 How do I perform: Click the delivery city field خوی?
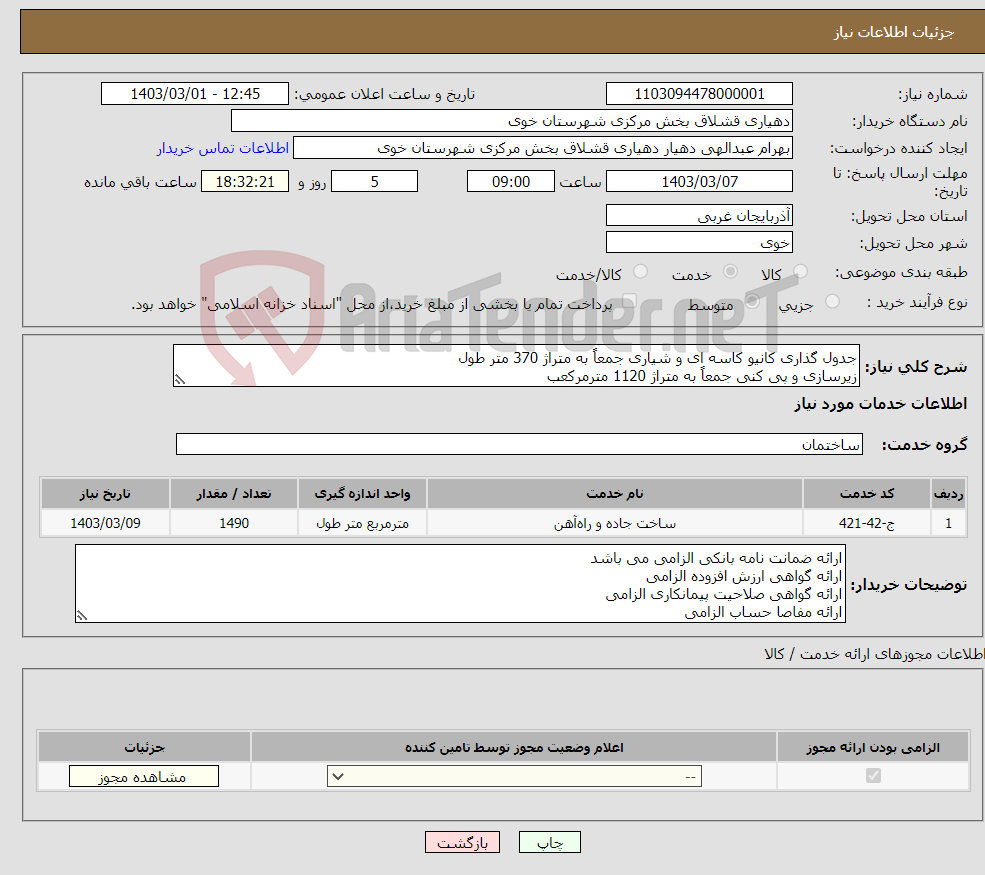699,242
